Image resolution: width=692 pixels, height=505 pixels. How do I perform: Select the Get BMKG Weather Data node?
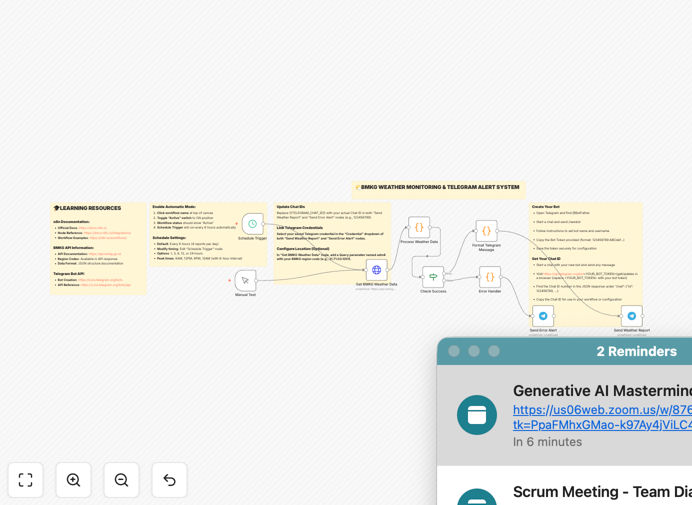coord(376,270)
